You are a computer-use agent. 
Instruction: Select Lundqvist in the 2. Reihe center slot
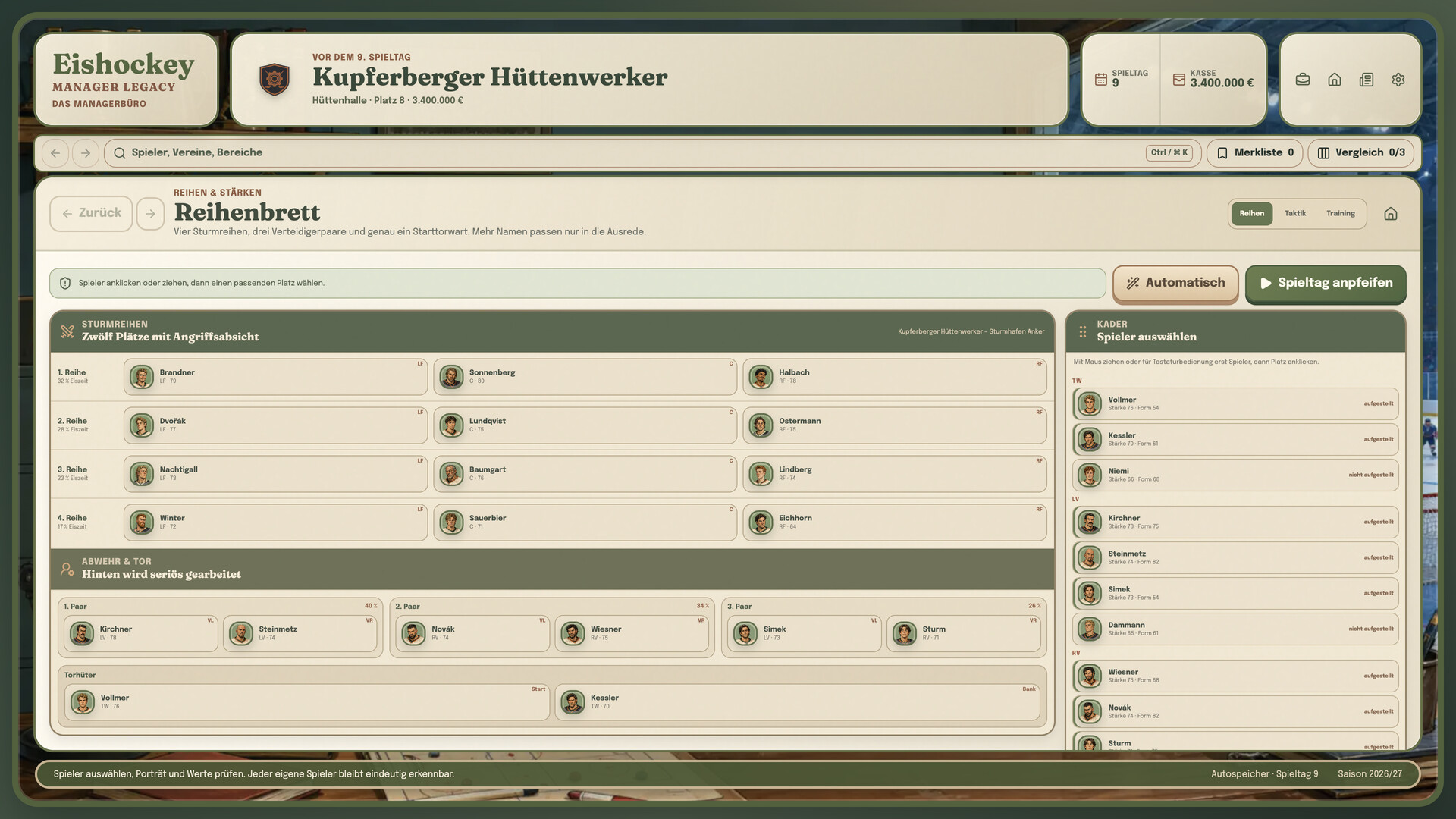point(585,425)
